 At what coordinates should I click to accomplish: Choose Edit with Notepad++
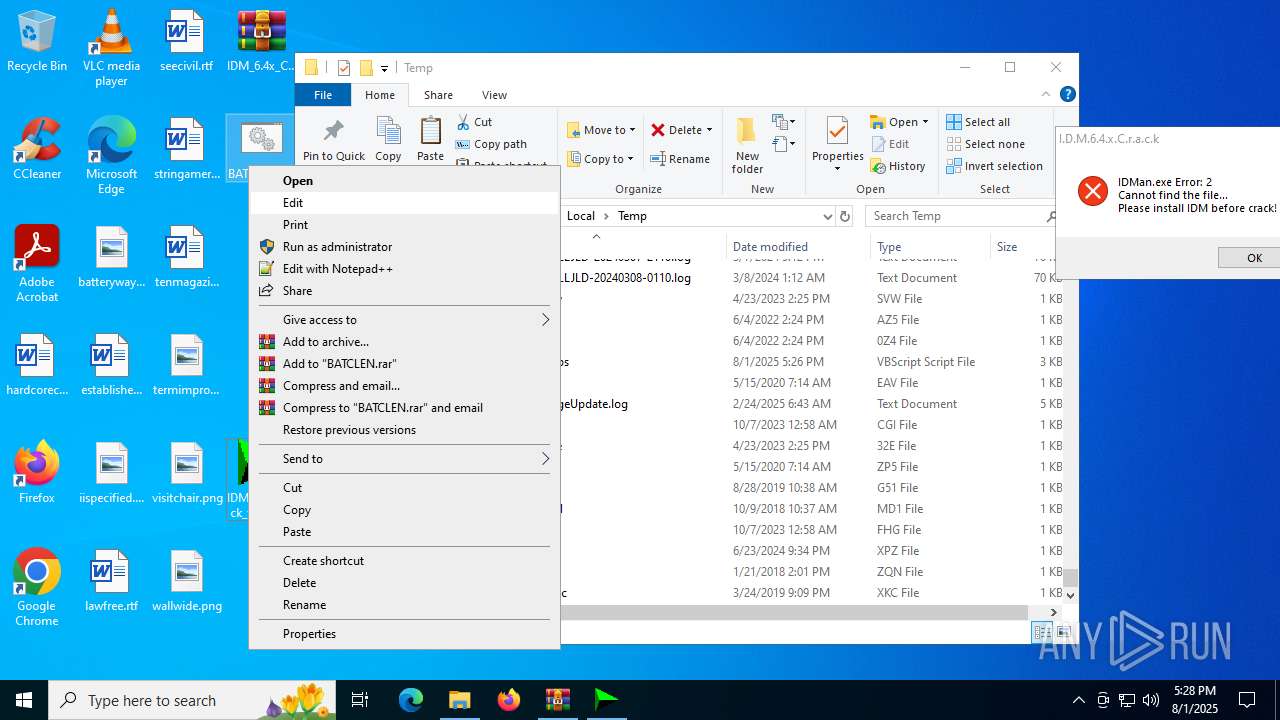(x=404, y=269)
